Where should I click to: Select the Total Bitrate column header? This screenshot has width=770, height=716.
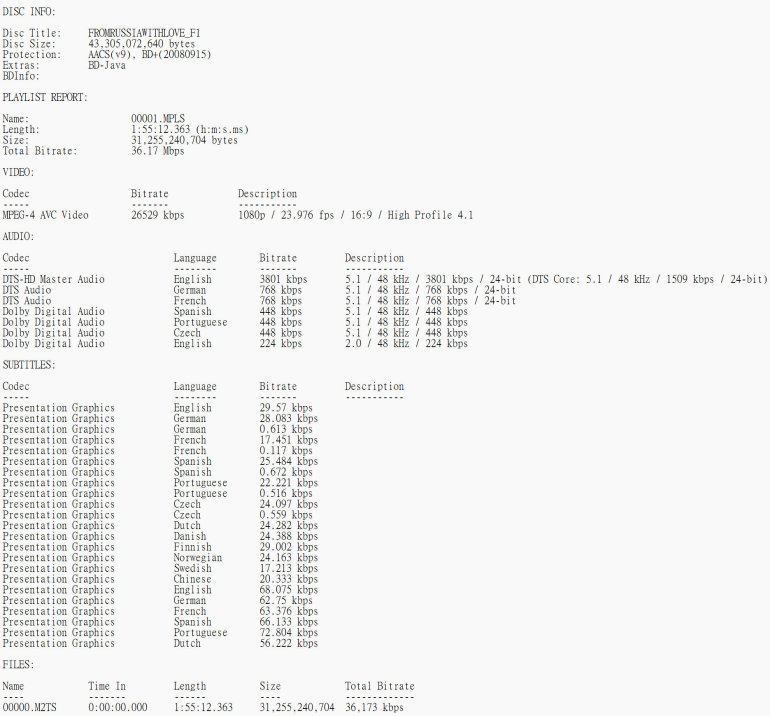coord(380,687)
